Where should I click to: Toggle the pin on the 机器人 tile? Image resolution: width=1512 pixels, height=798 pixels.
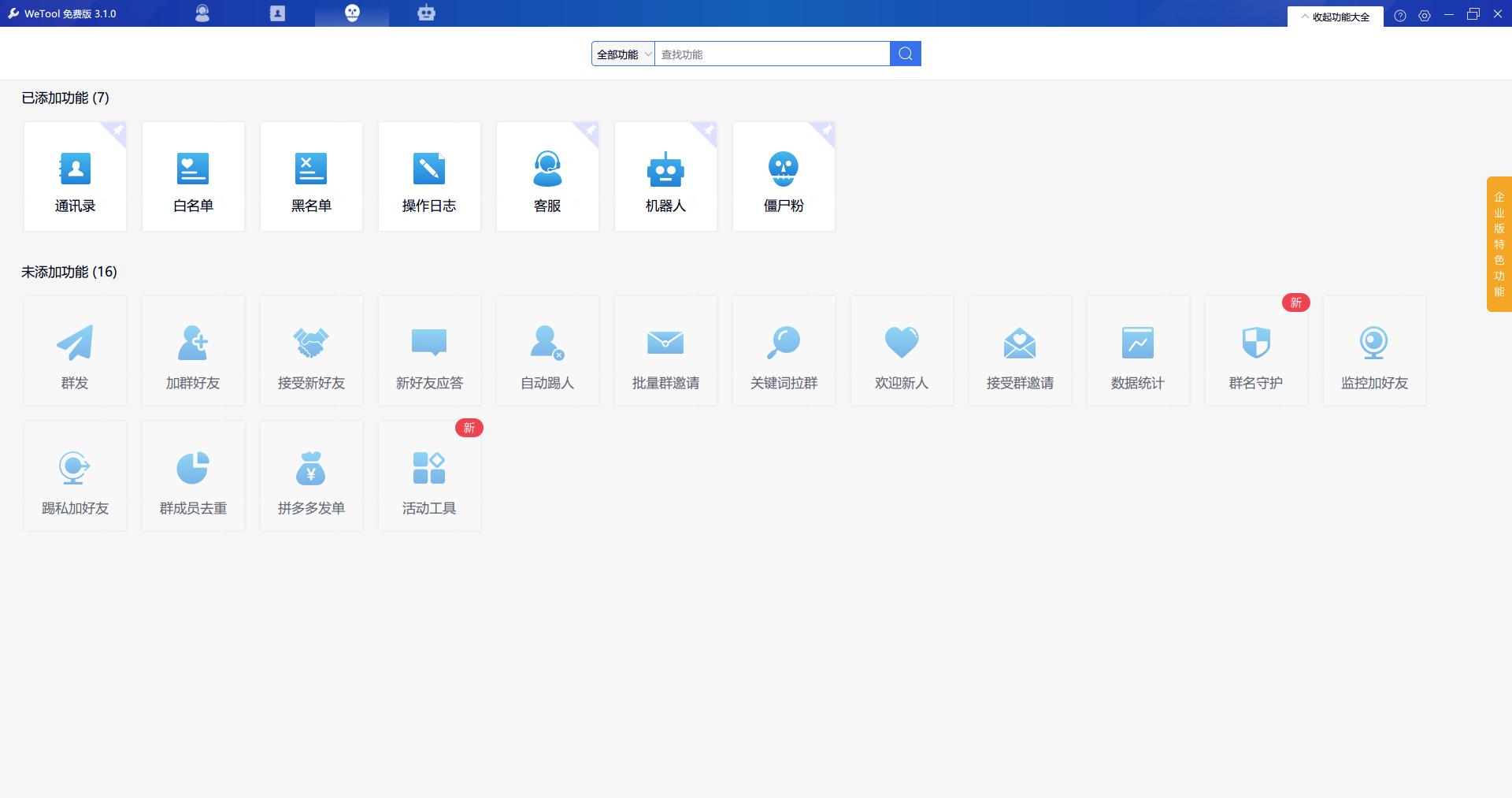coord(709,130)
